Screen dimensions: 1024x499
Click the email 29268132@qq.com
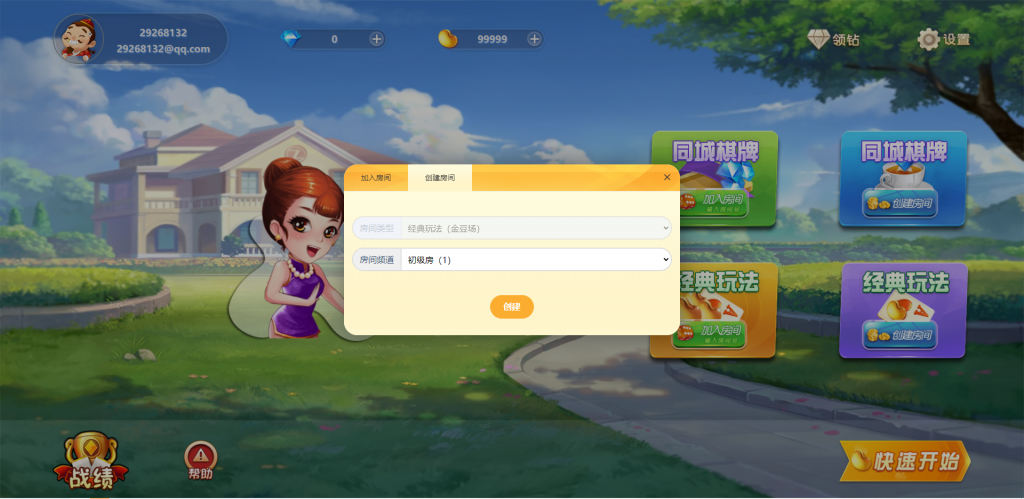click(x=163, y=49)
